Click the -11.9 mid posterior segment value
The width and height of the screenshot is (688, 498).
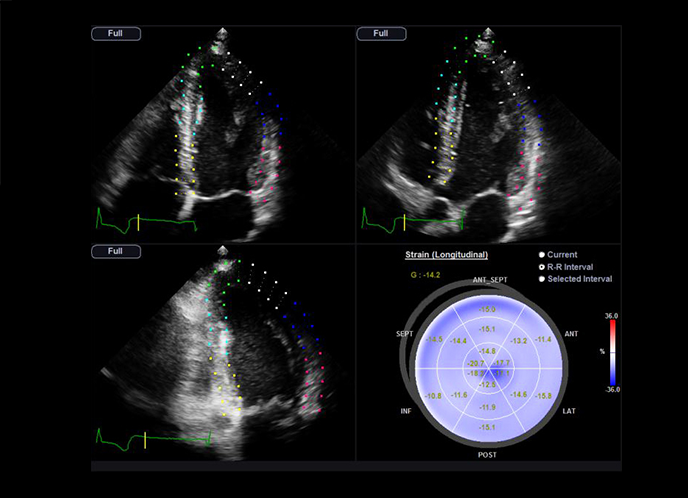pyautogui.click(x=487, y=407)
